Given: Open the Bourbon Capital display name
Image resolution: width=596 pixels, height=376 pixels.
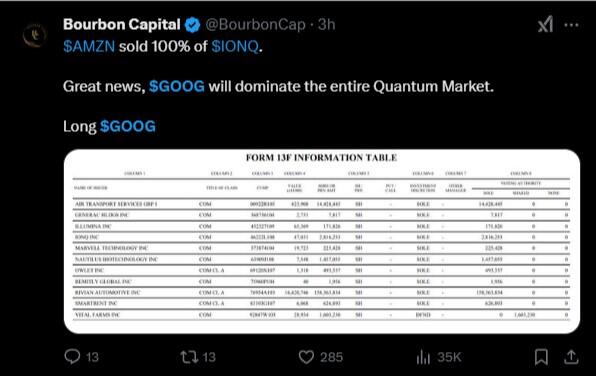Looking at the screenshot, I should pyautogui.click(x=122, y=25).
